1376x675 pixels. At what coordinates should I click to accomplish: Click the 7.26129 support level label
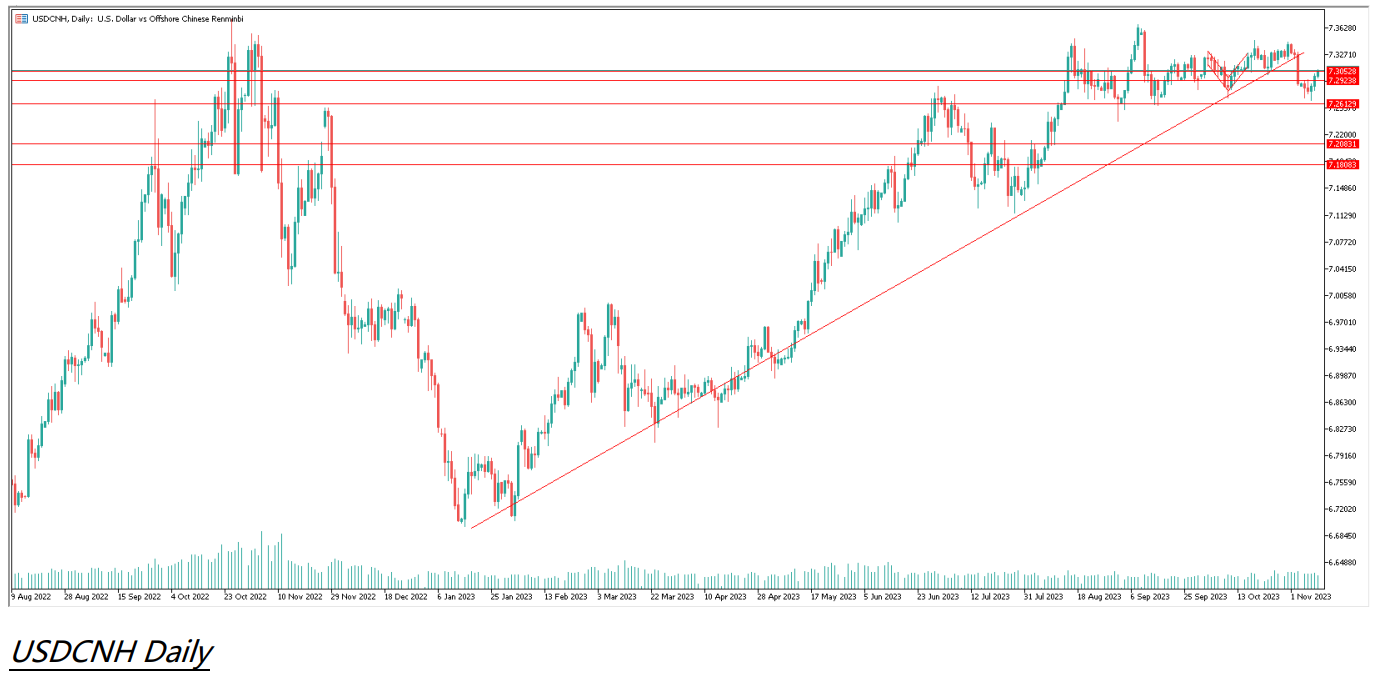click(x=1341, y=104)
